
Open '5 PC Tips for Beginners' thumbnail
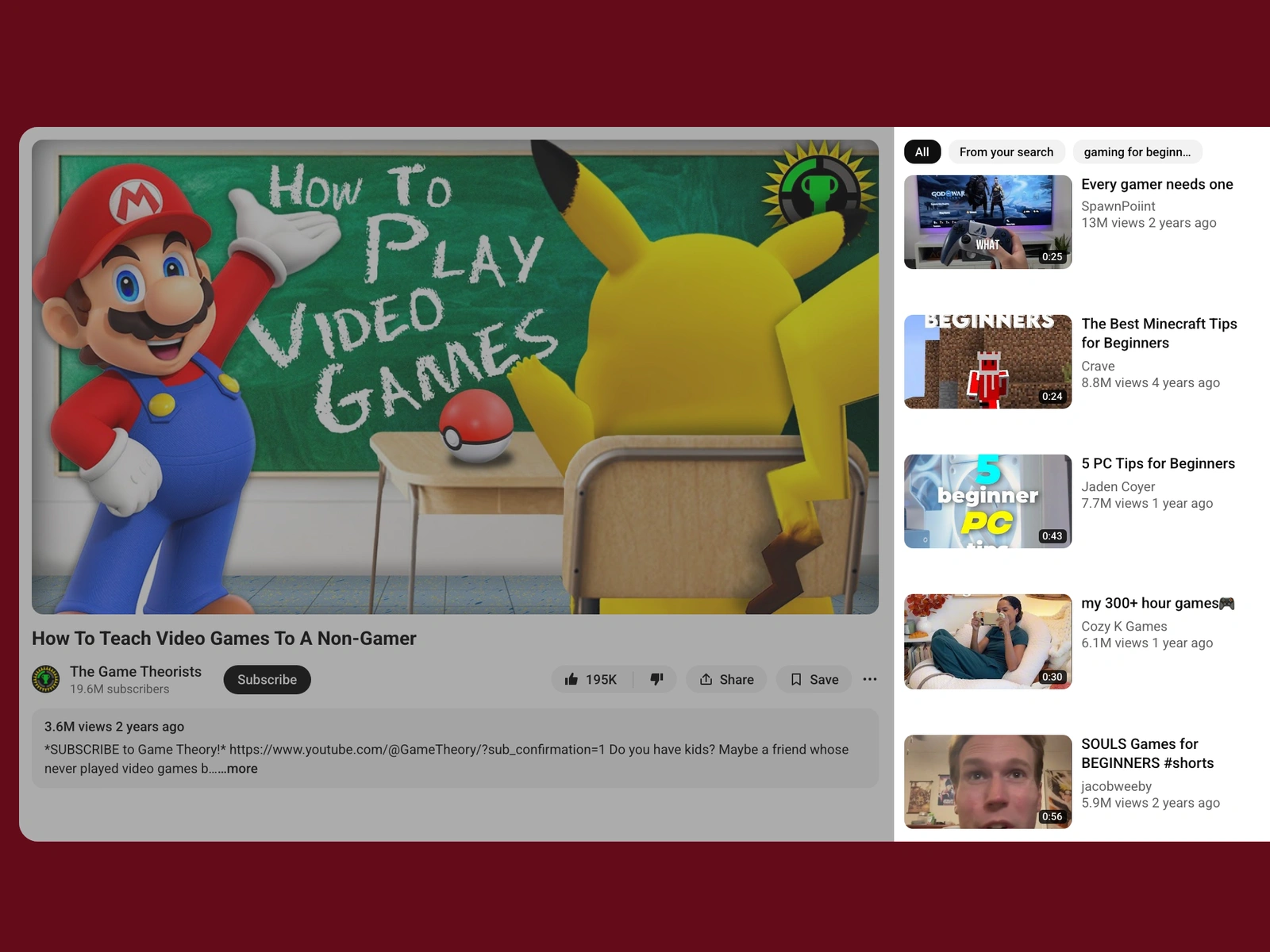pyautogui.click(x=987, y=501)
